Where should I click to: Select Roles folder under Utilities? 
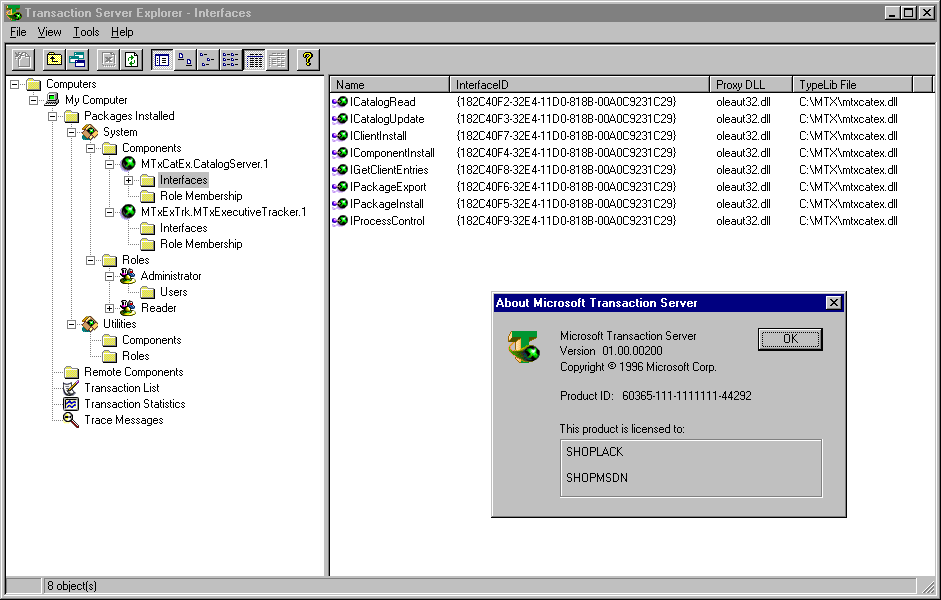coord(136,356)
